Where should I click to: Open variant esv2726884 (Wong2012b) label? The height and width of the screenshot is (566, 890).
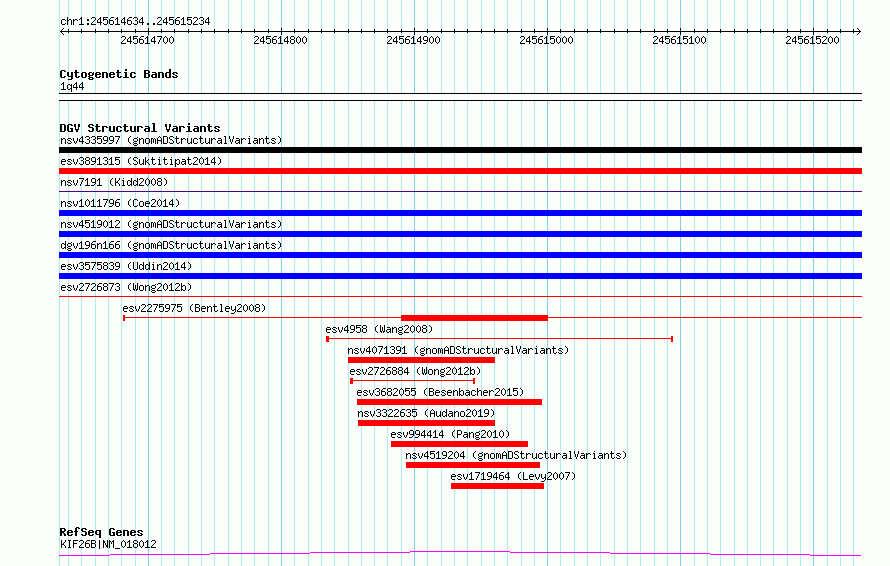coord(415,371)
